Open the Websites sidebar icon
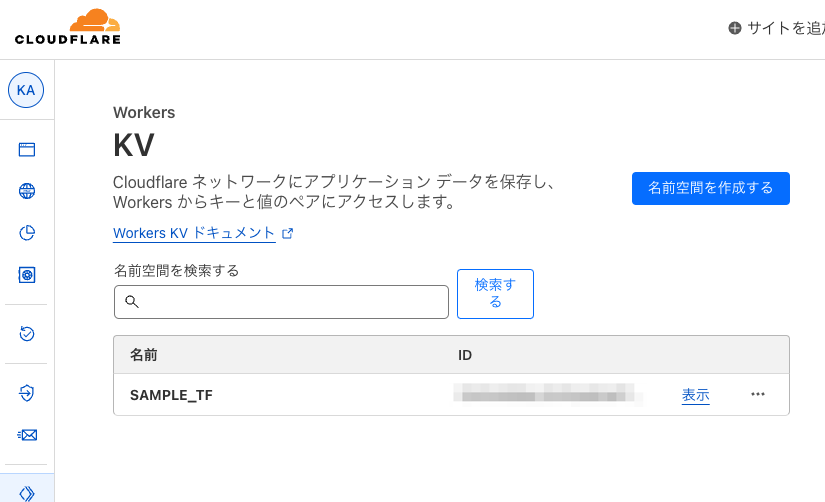This screenshot has height=502, width=825. (x=27, y=149)
